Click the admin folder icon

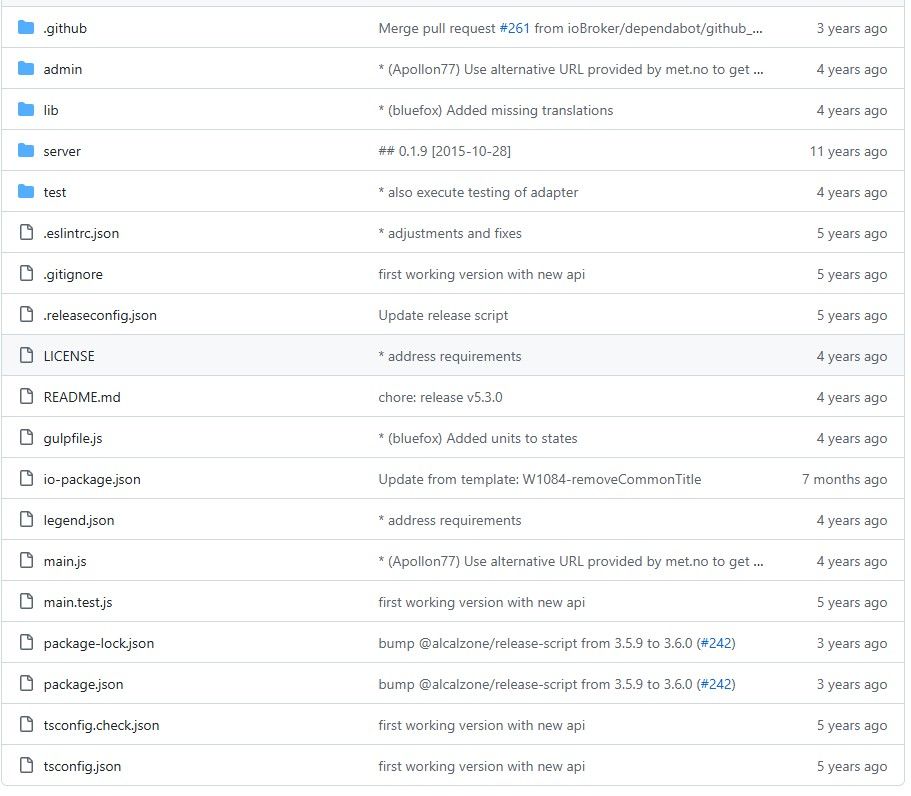(x=26, y=69)
